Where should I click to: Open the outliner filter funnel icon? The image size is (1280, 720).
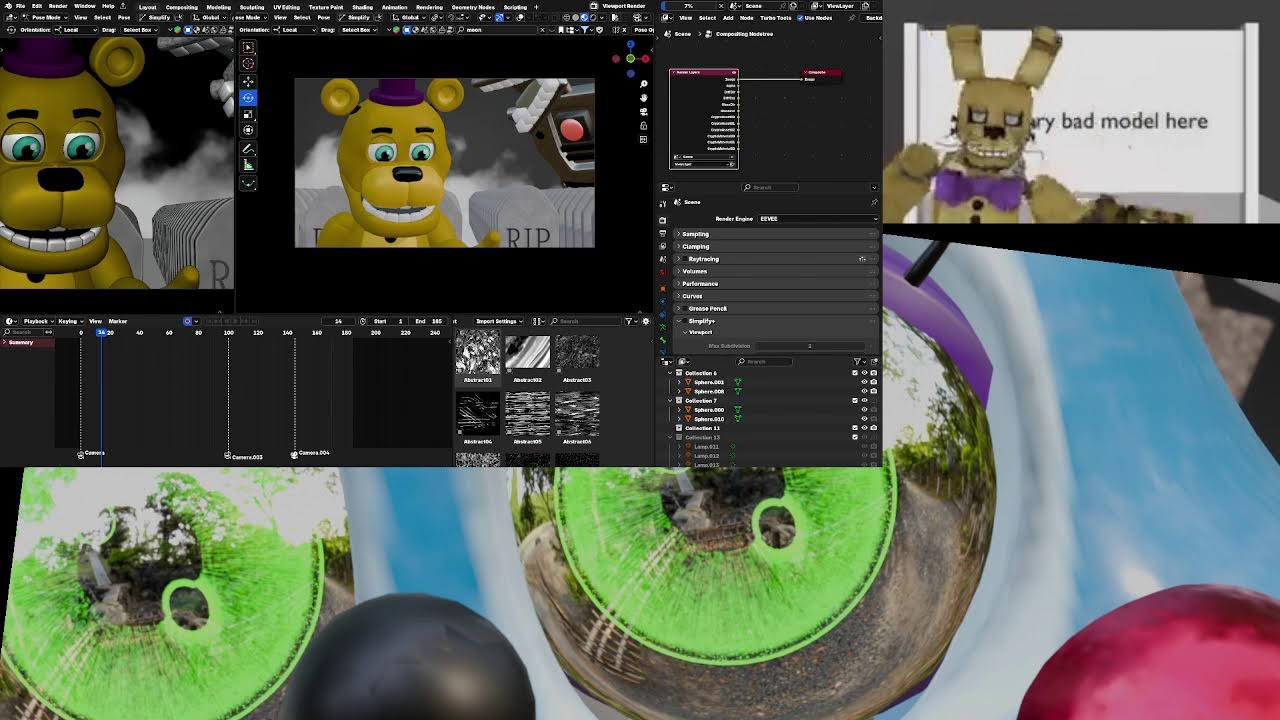(858, 361)
